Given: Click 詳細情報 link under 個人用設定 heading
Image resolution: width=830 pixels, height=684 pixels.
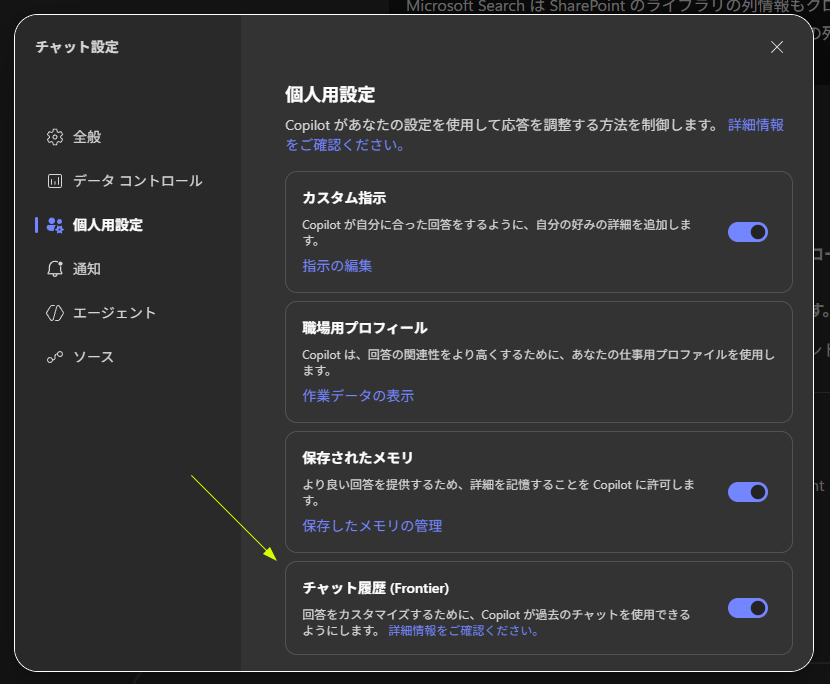Looking at the screenshot, I should [756, 125].
